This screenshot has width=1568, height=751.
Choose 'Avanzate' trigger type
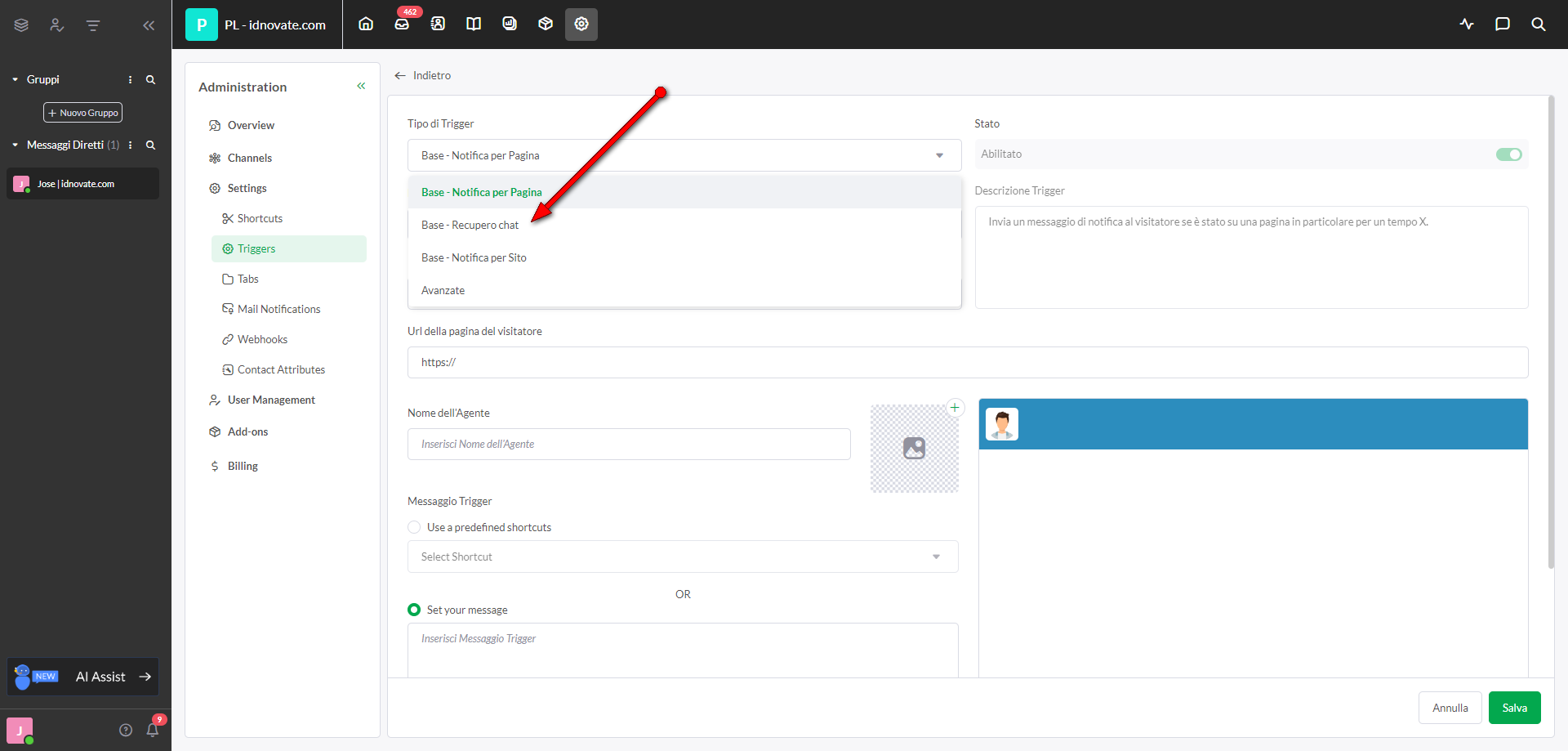[443, 290]
